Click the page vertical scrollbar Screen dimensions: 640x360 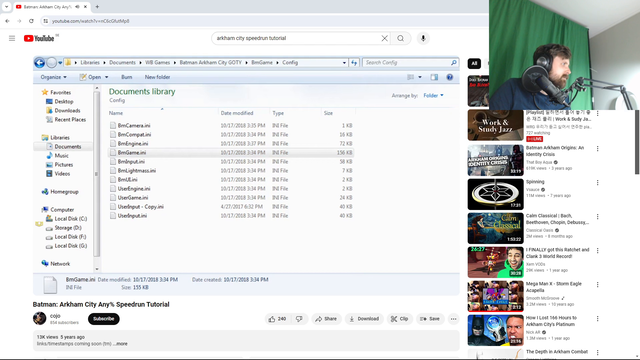tap(637, 142)
